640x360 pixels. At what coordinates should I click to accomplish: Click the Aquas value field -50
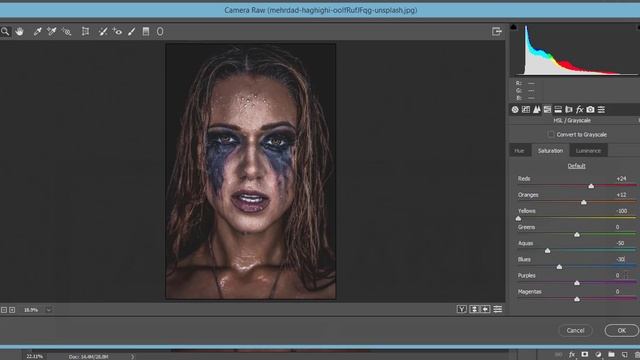(620, 243)
